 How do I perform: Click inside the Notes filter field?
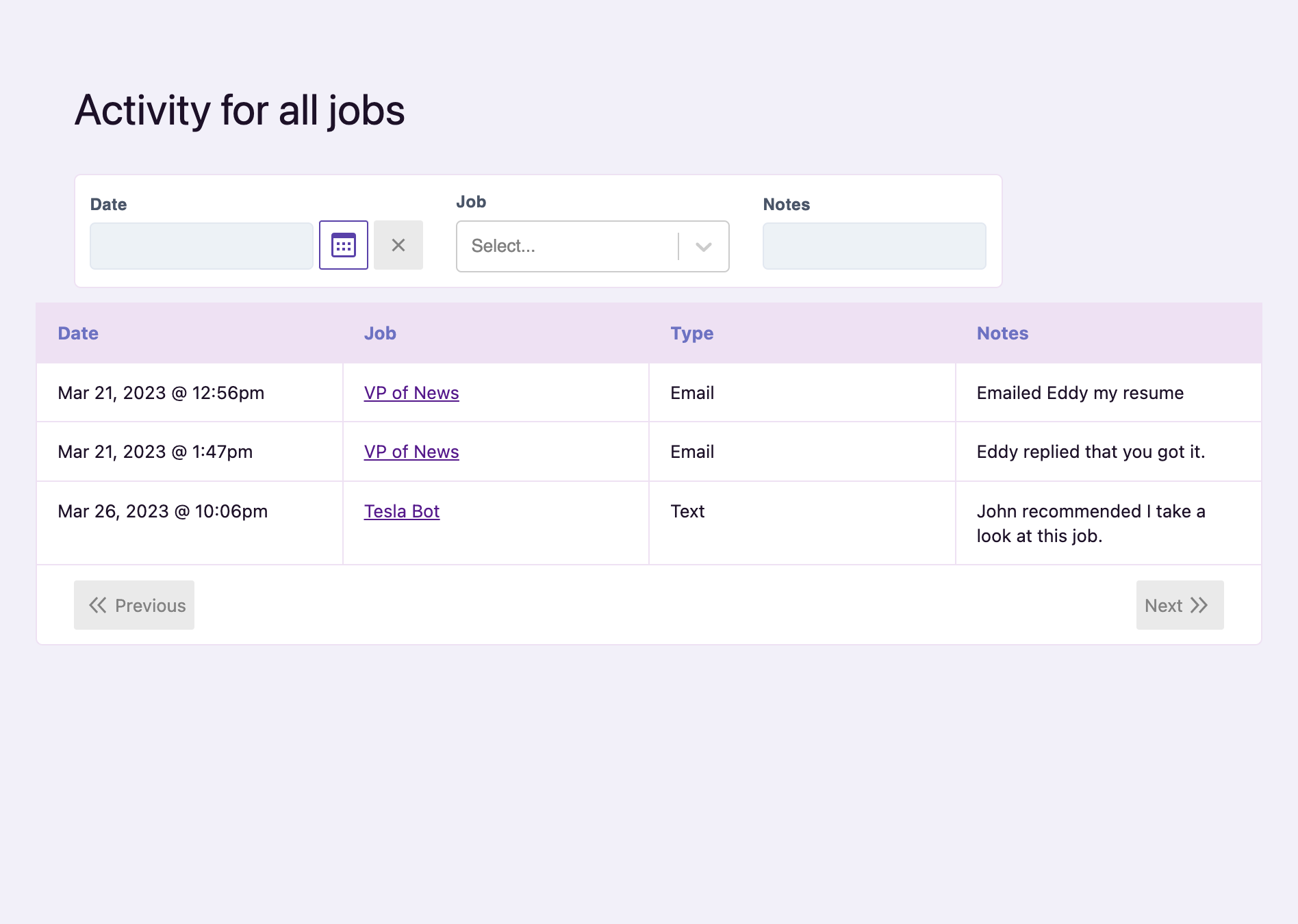tap(874, 245)
